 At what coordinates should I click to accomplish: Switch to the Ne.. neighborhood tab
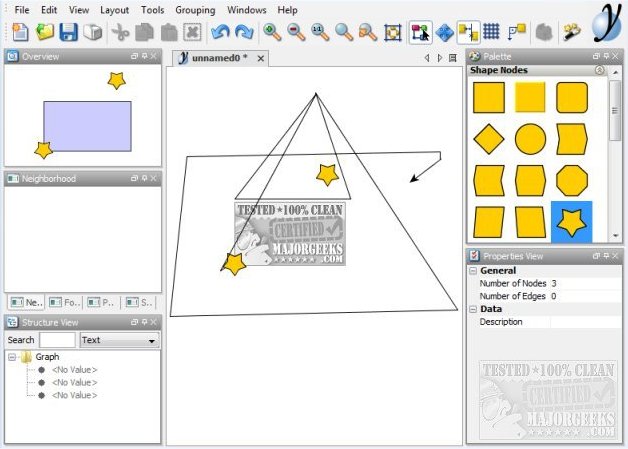[x=26, y=302]
